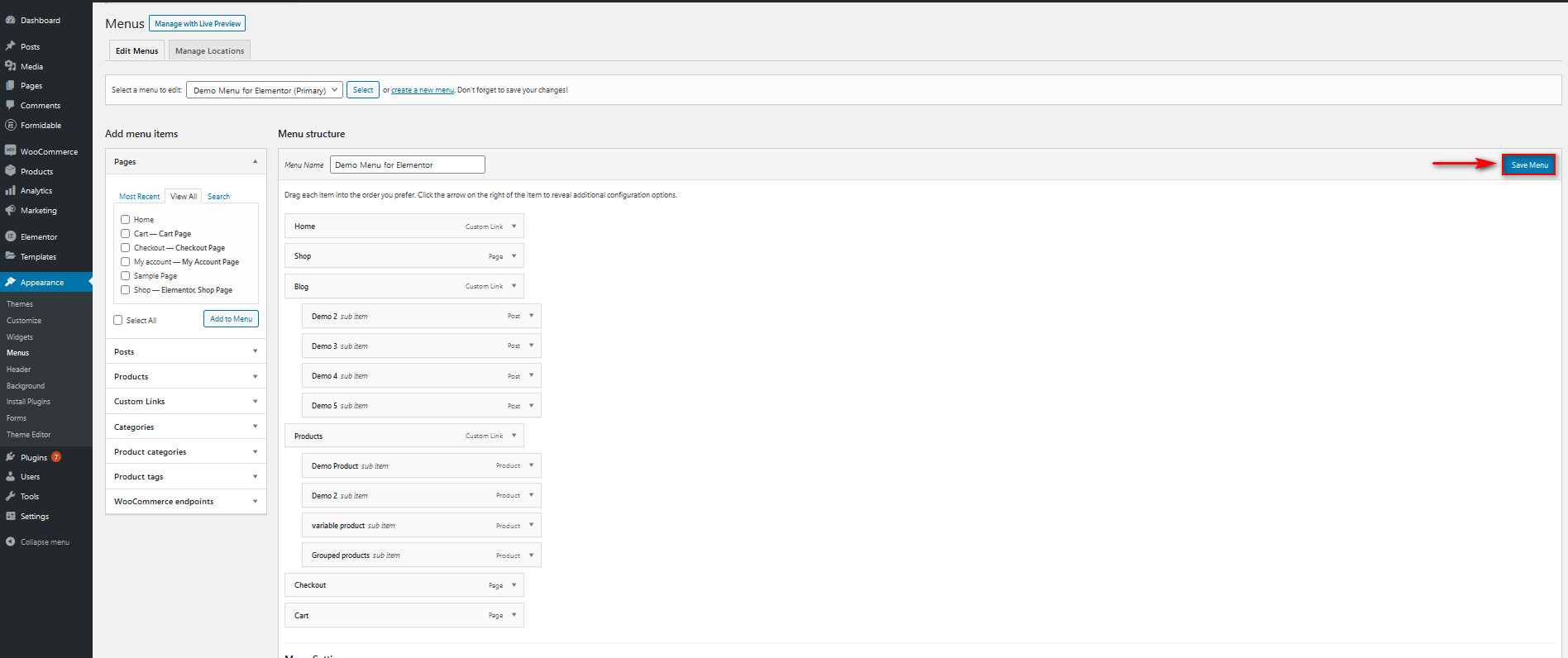
Task: Click the Tools wrench icon
Action: (x=11, y=496)
